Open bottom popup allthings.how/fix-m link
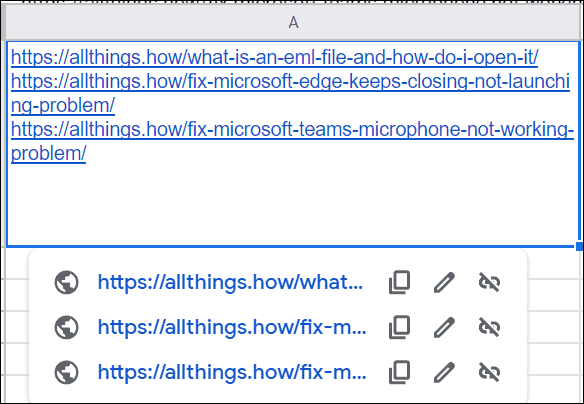The height and width of the screenshot is (404, 584). click(x=232, y=372)
